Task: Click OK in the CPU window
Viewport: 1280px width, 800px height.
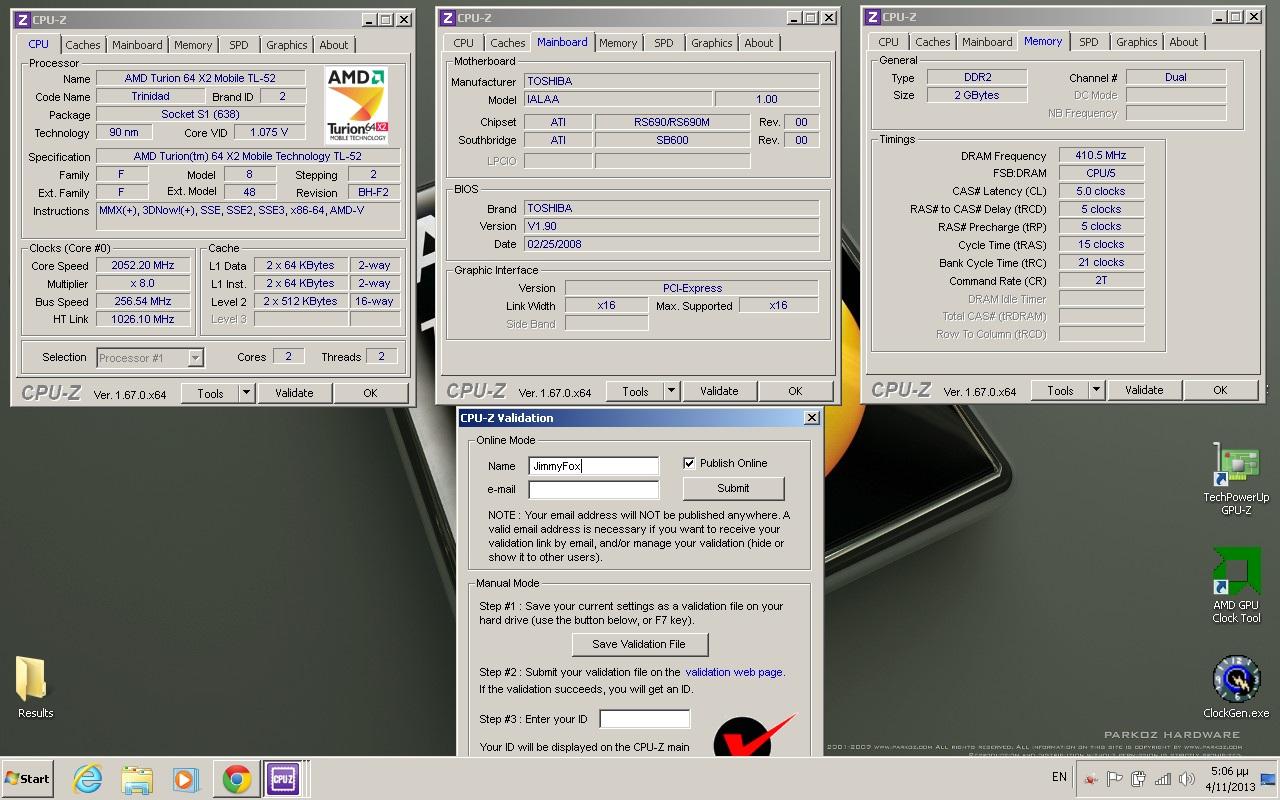Action: pyautogui.click(x=370, y=393)
